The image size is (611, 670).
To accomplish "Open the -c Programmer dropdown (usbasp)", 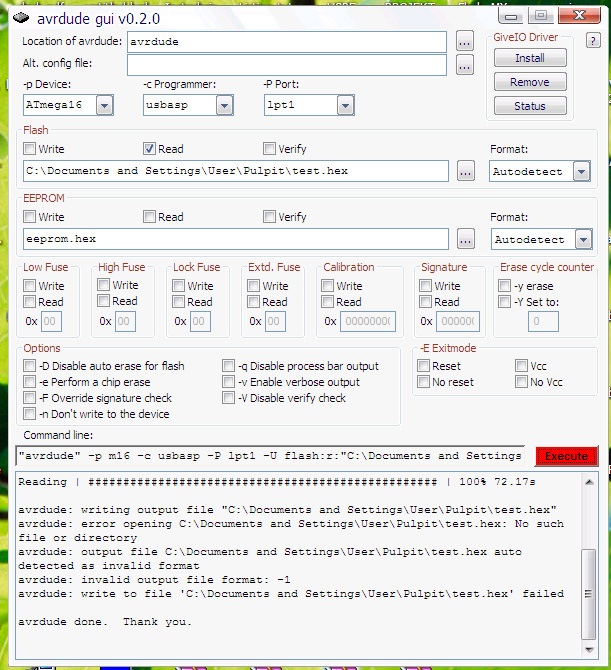I will [x=225, y=105].
